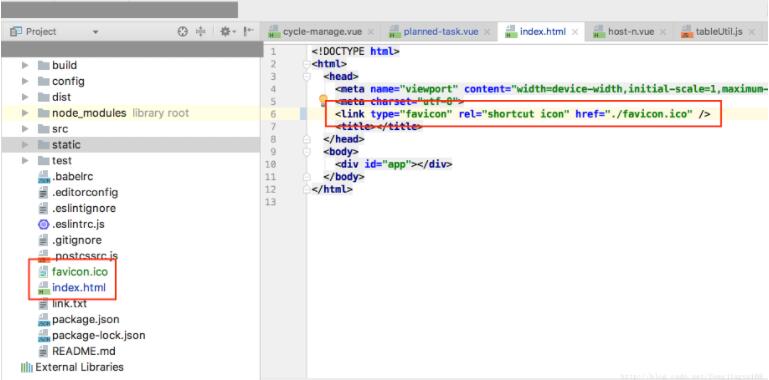The height and width of the screenshot is (380, 769).
Task: Click line number 10 in the gutter
Action: point(270,164)
